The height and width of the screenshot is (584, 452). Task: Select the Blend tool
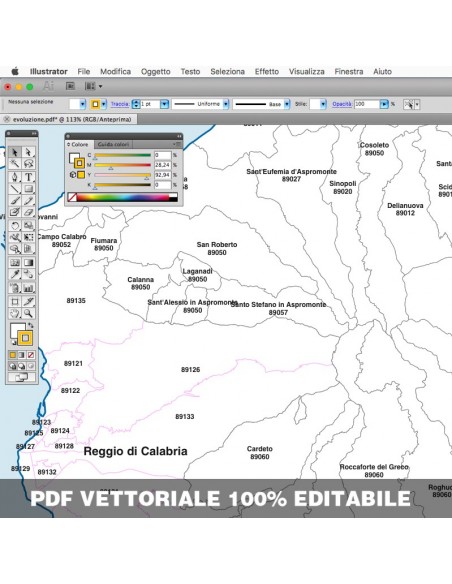coord(28,274)
